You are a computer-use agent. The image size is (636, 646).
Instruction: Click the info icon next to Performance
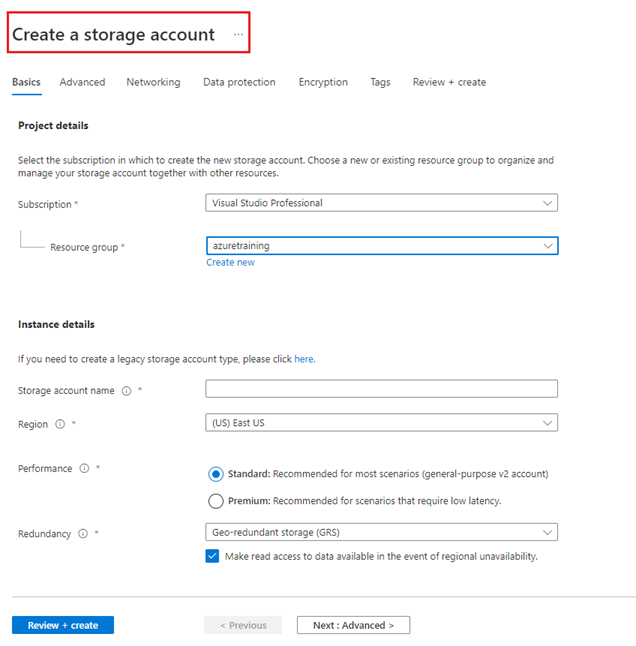coord(84,468)
